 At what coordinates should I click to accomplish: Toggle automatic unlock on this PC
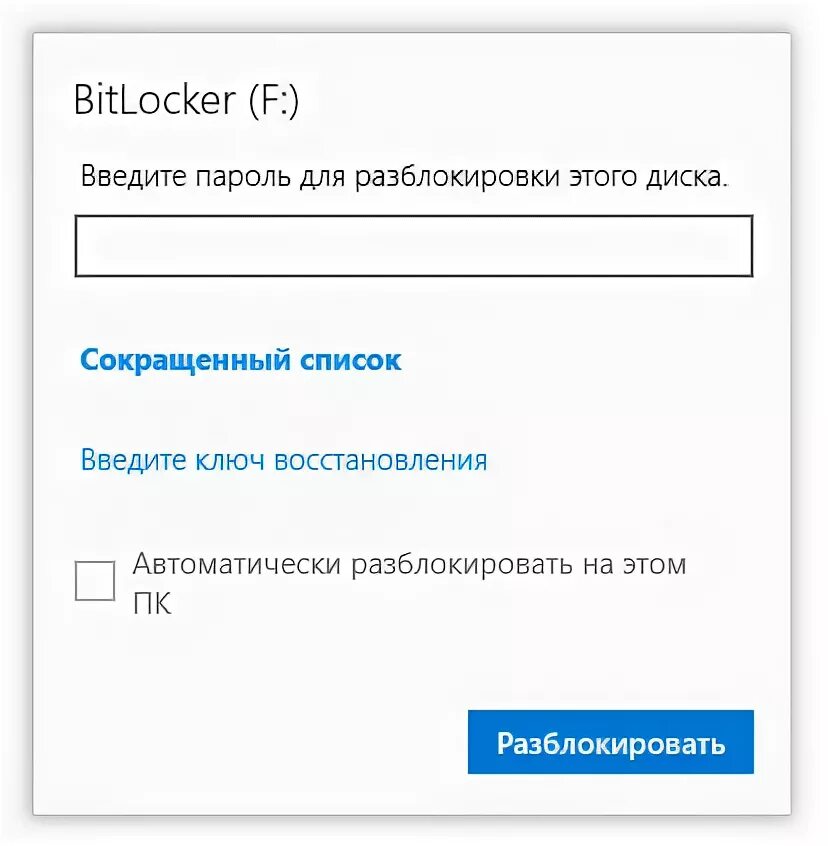click(x=95, y=581)
